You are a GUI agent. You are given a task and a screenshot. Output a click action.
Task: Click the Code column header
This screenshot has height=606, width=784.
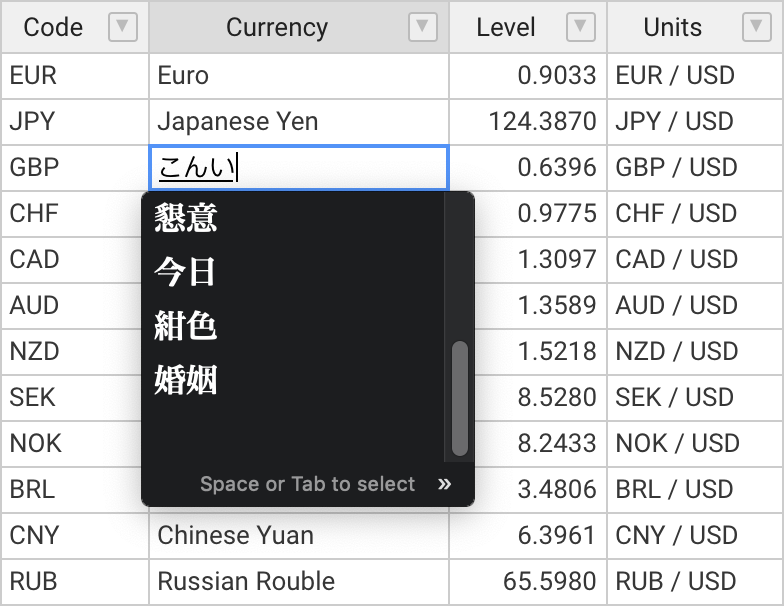point(75,27)
